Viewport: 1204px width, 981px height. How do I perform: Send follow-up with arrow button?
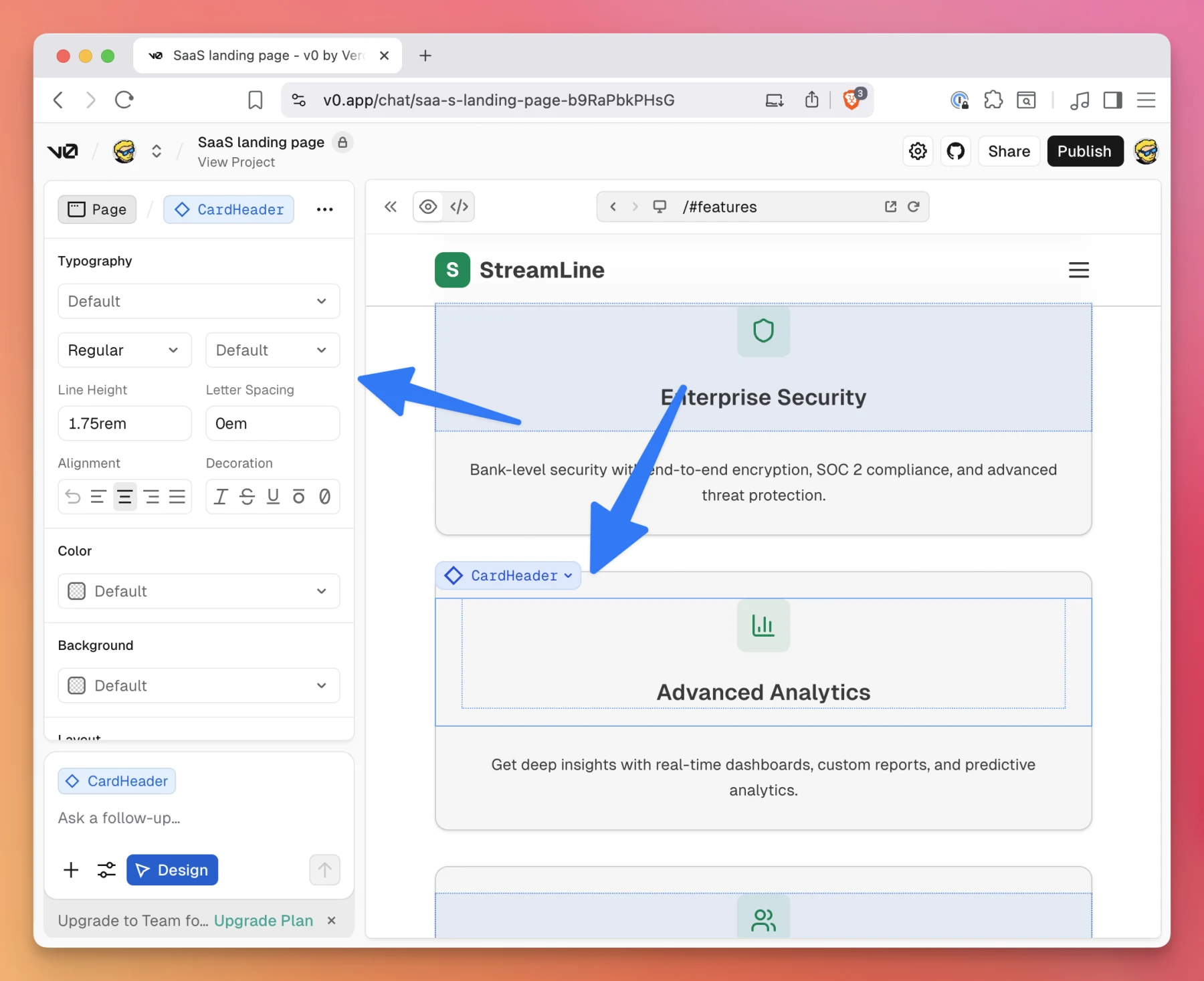324,869
